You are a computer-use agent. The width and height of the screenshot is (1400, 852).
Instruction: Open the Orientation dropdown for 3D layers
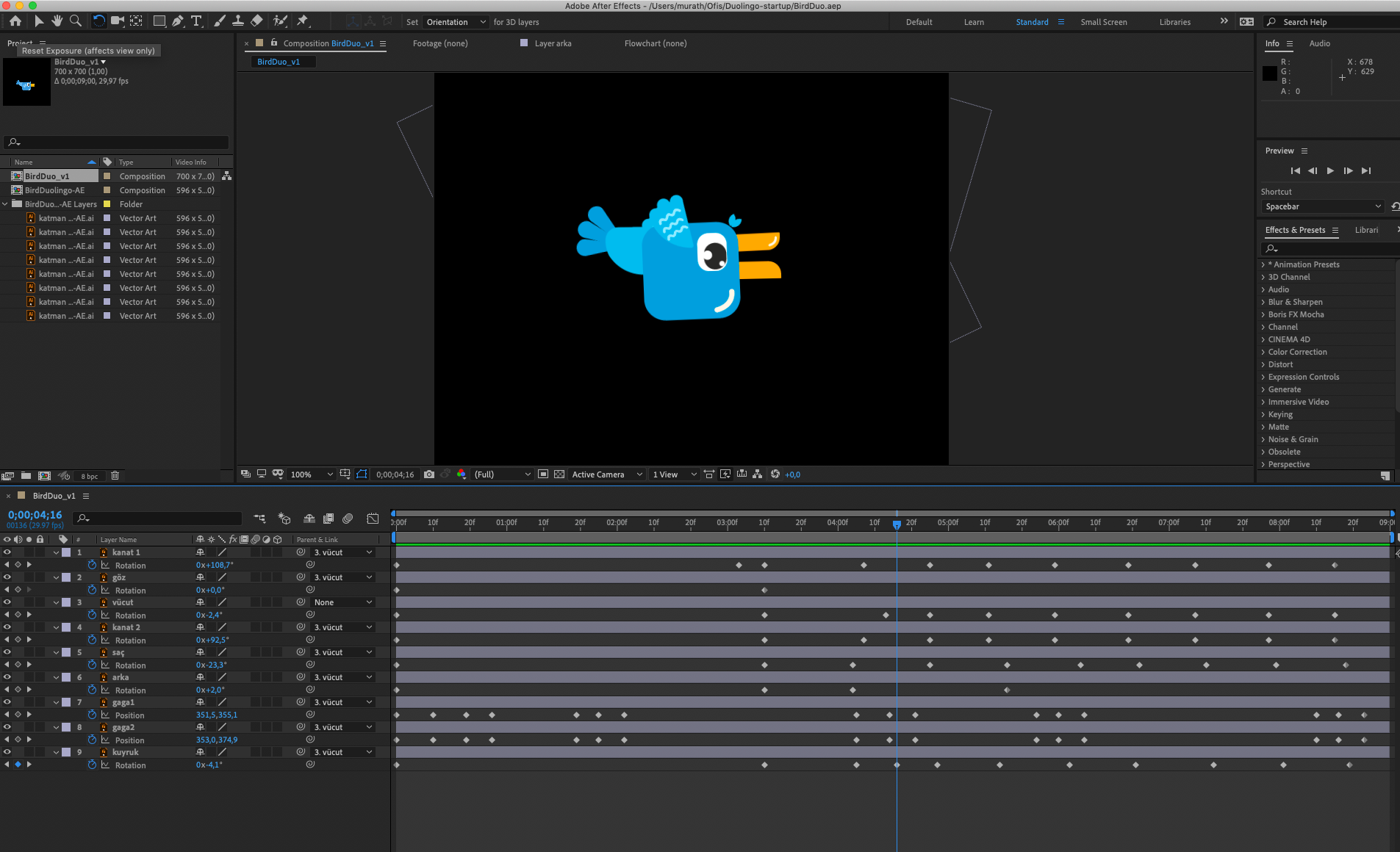click(456, 22)
